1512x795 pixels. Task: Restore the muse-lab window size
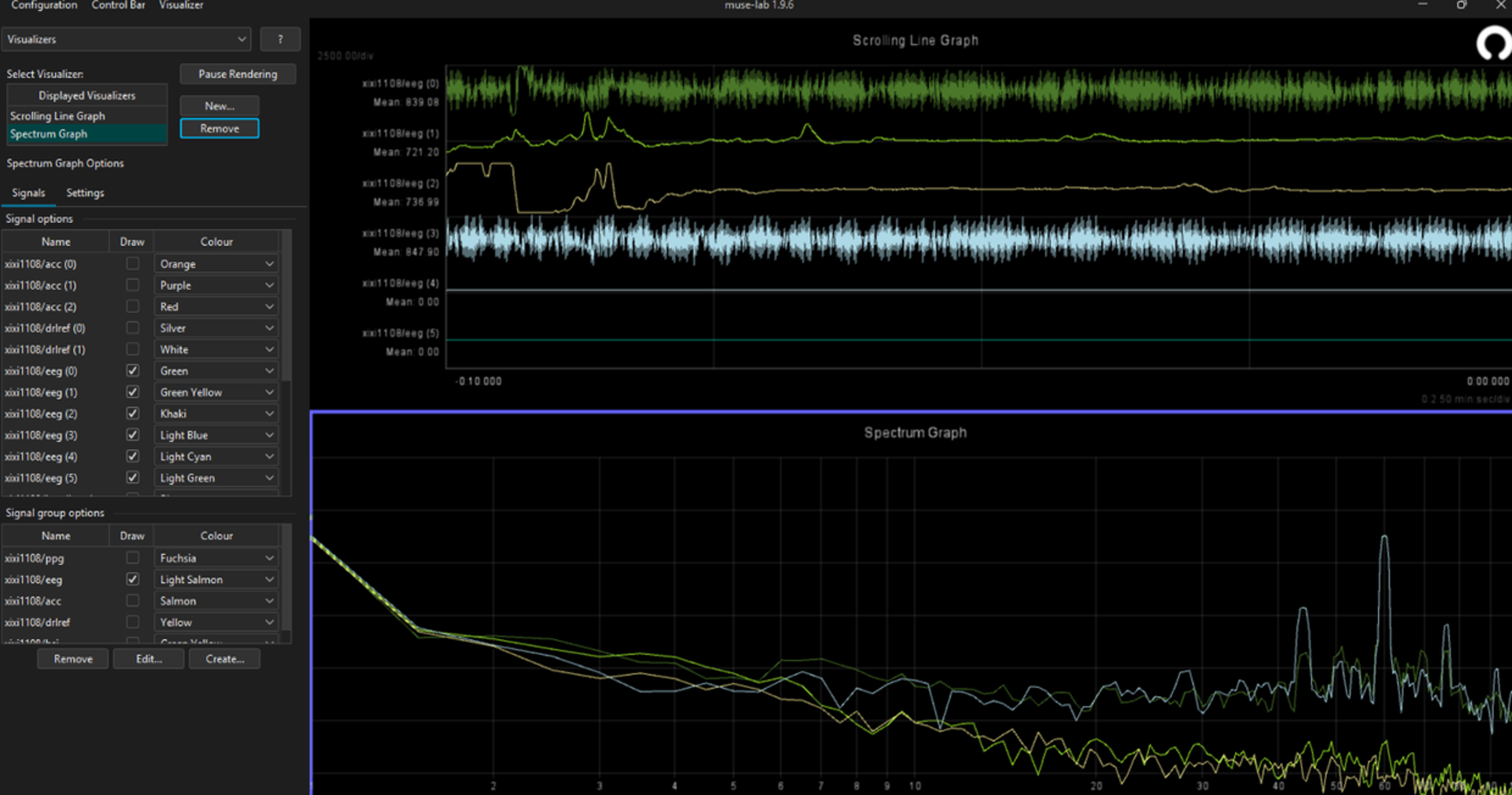click(1461, 5)
